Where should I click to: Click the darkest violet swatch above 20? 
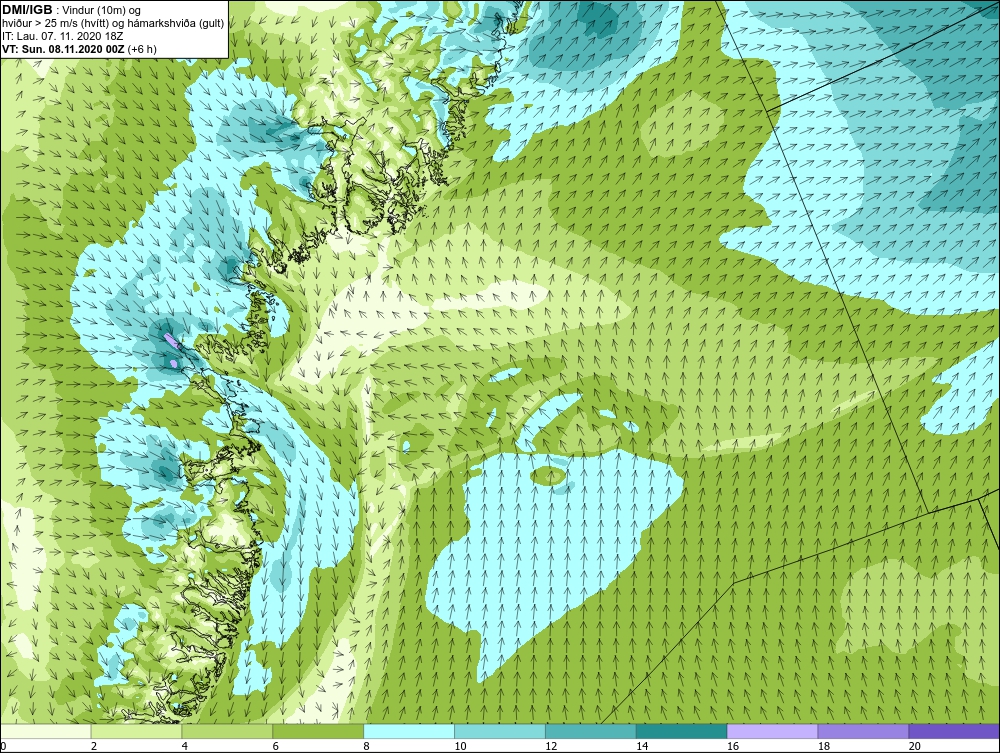(953, 731)
